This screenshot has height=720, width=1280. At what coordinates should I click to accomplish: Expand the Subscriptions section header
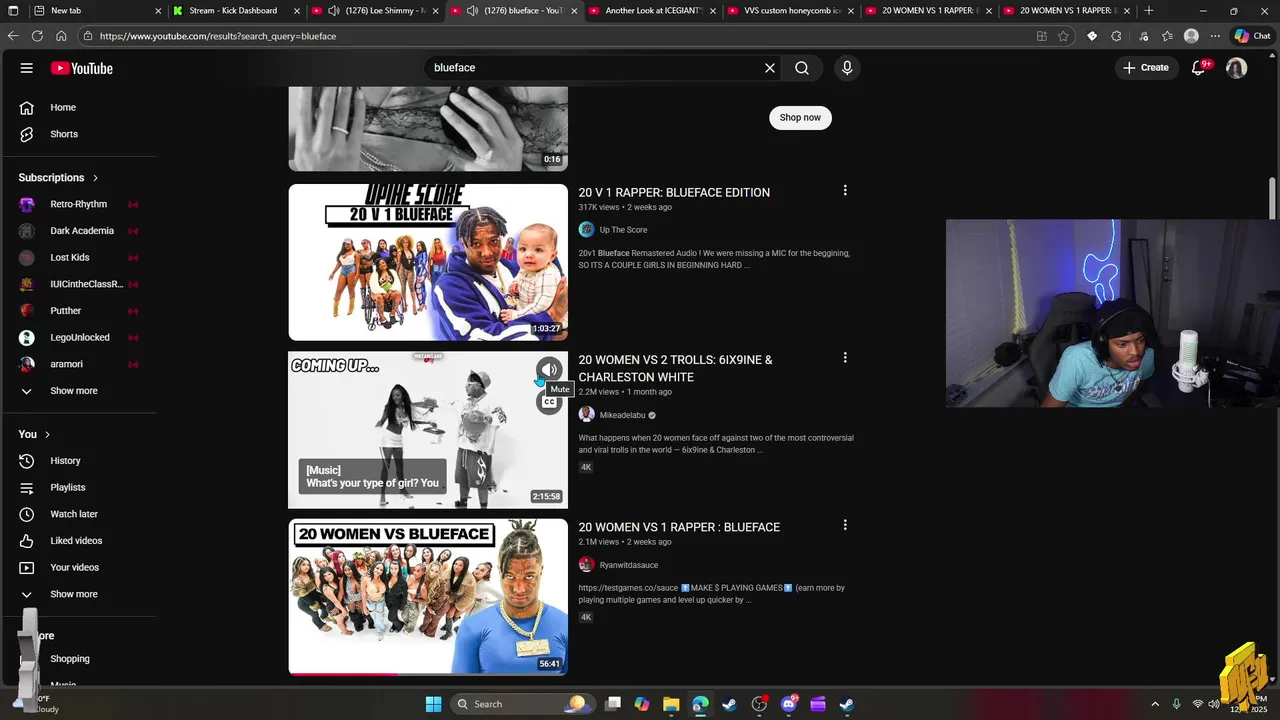(x=59, y=177)
